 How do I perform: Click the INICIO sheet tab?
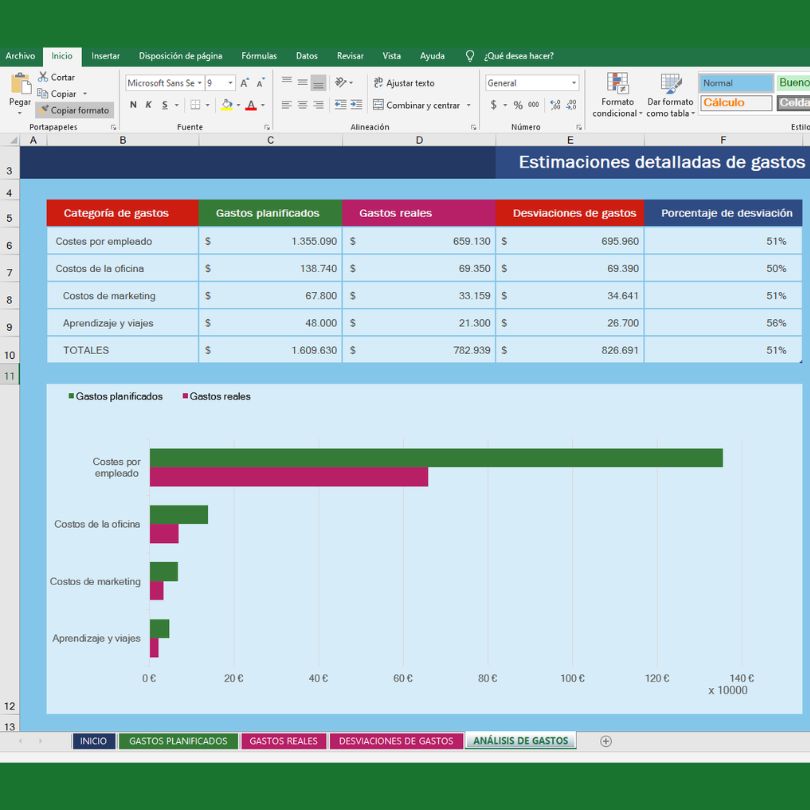coord(93,741)
